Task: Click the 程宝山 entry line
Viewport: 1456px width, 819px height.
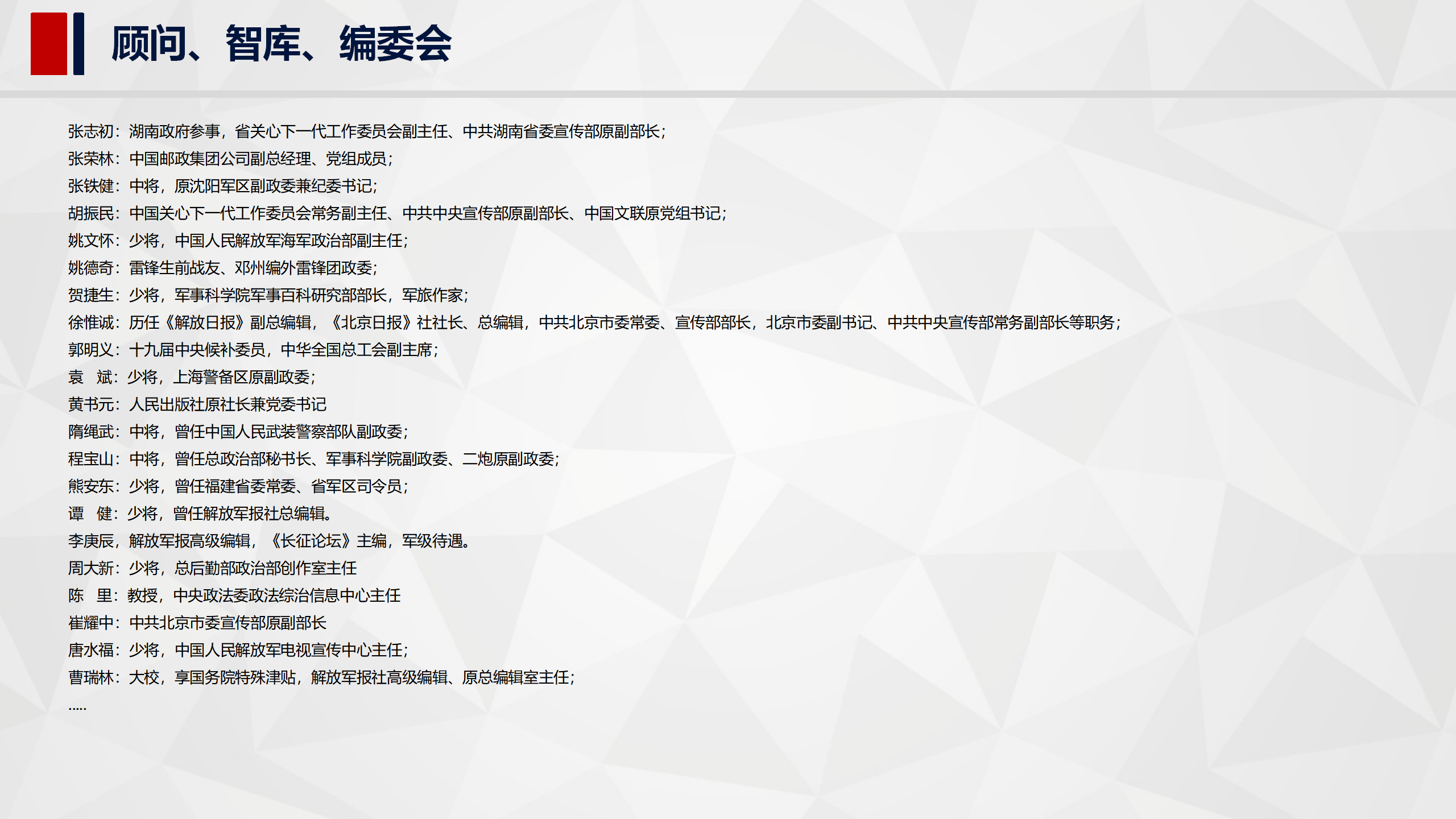Action: [x=314, y=459]
